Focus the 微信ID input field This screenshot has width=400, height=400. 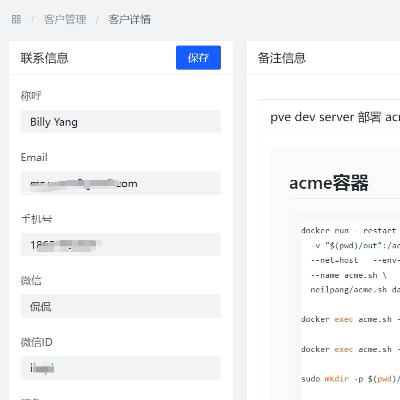(x=121, y=368)
